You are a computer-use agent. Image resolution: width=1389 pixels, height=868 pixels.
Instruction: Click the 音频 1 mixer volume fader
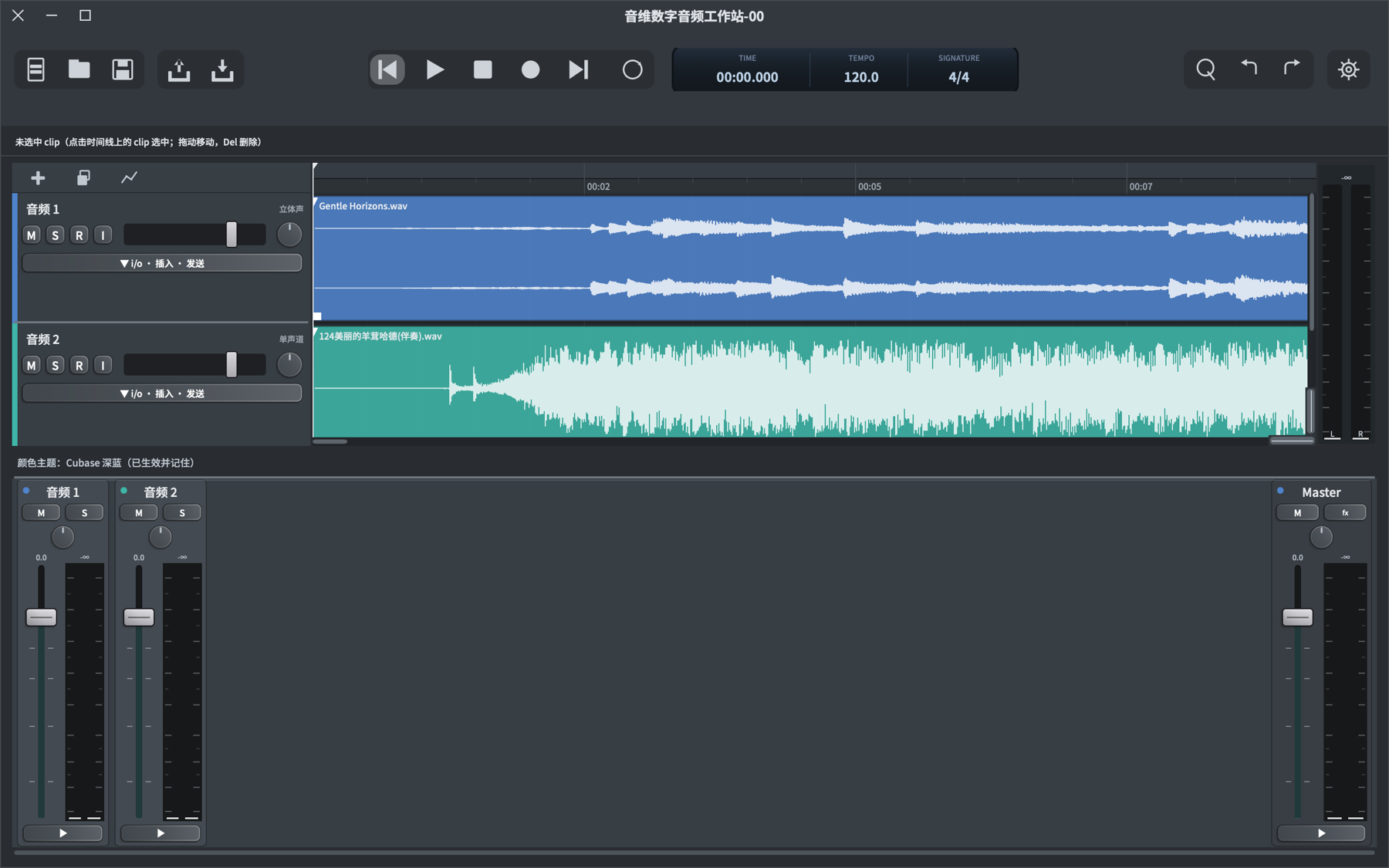[42, 617]
